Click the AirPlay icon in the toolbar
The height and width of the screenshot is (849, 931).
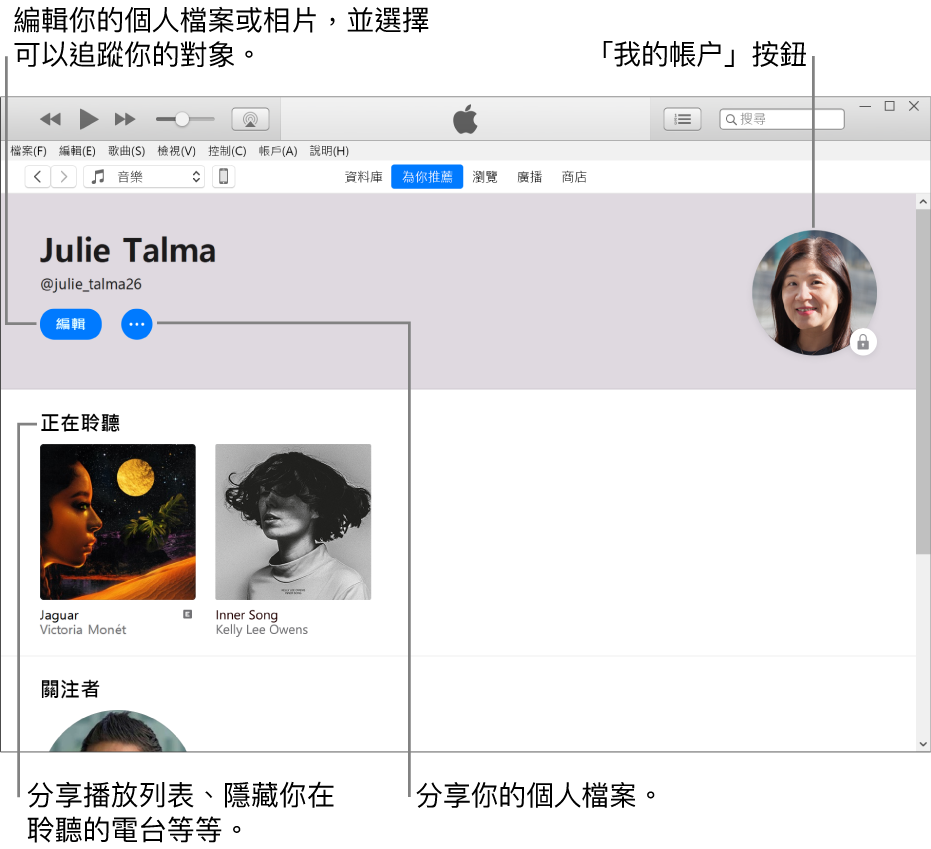pos(250,118)
